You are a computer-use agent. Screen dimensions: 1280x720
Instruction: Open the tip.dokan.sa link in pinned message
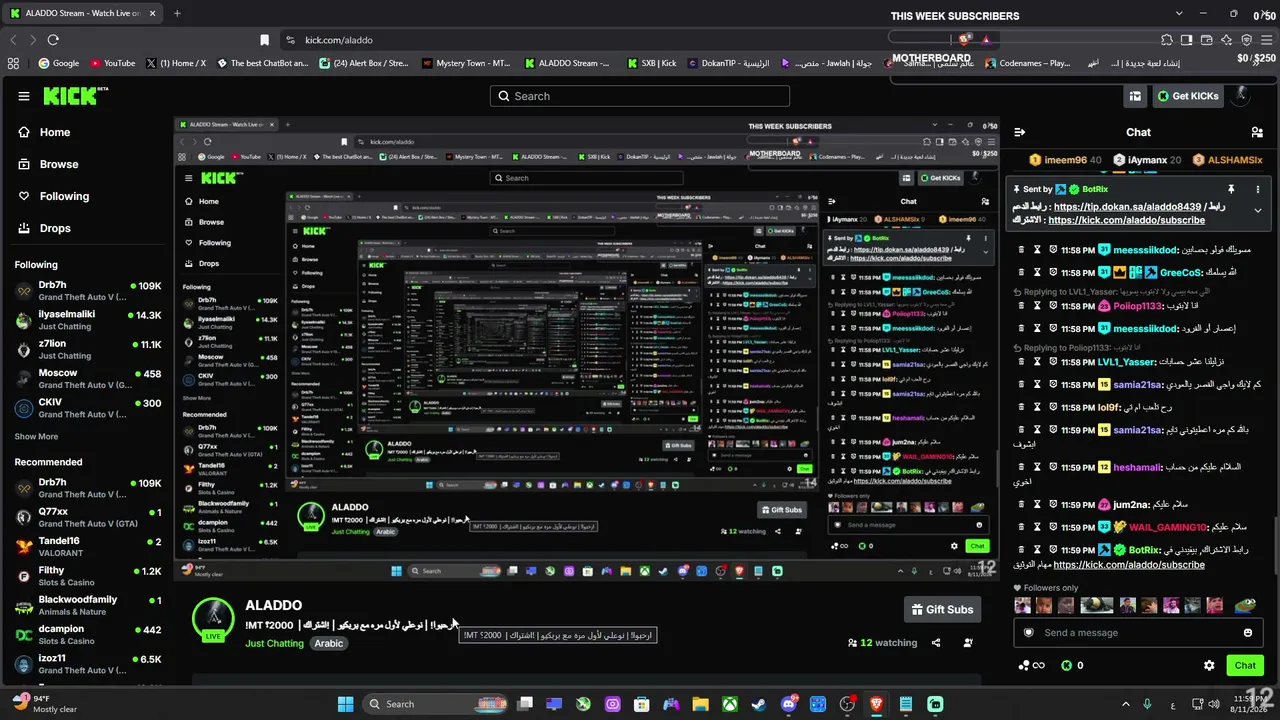(x=1127, y=207)
